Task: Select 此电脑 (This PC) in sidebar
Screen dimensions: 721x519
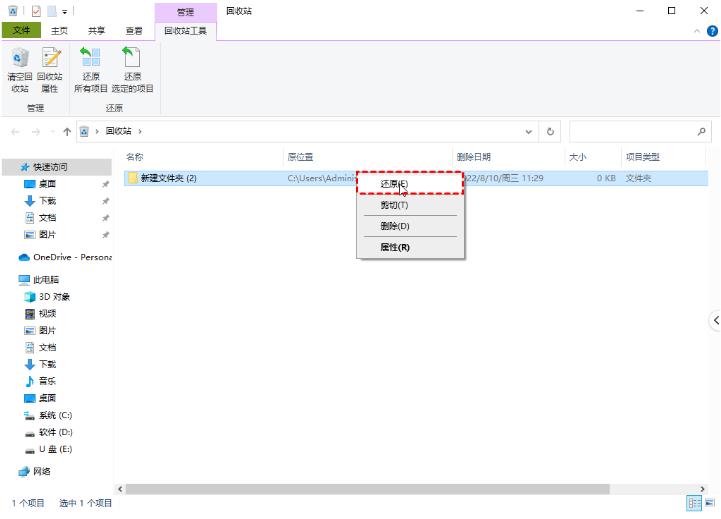Action: tap(39, 279)
